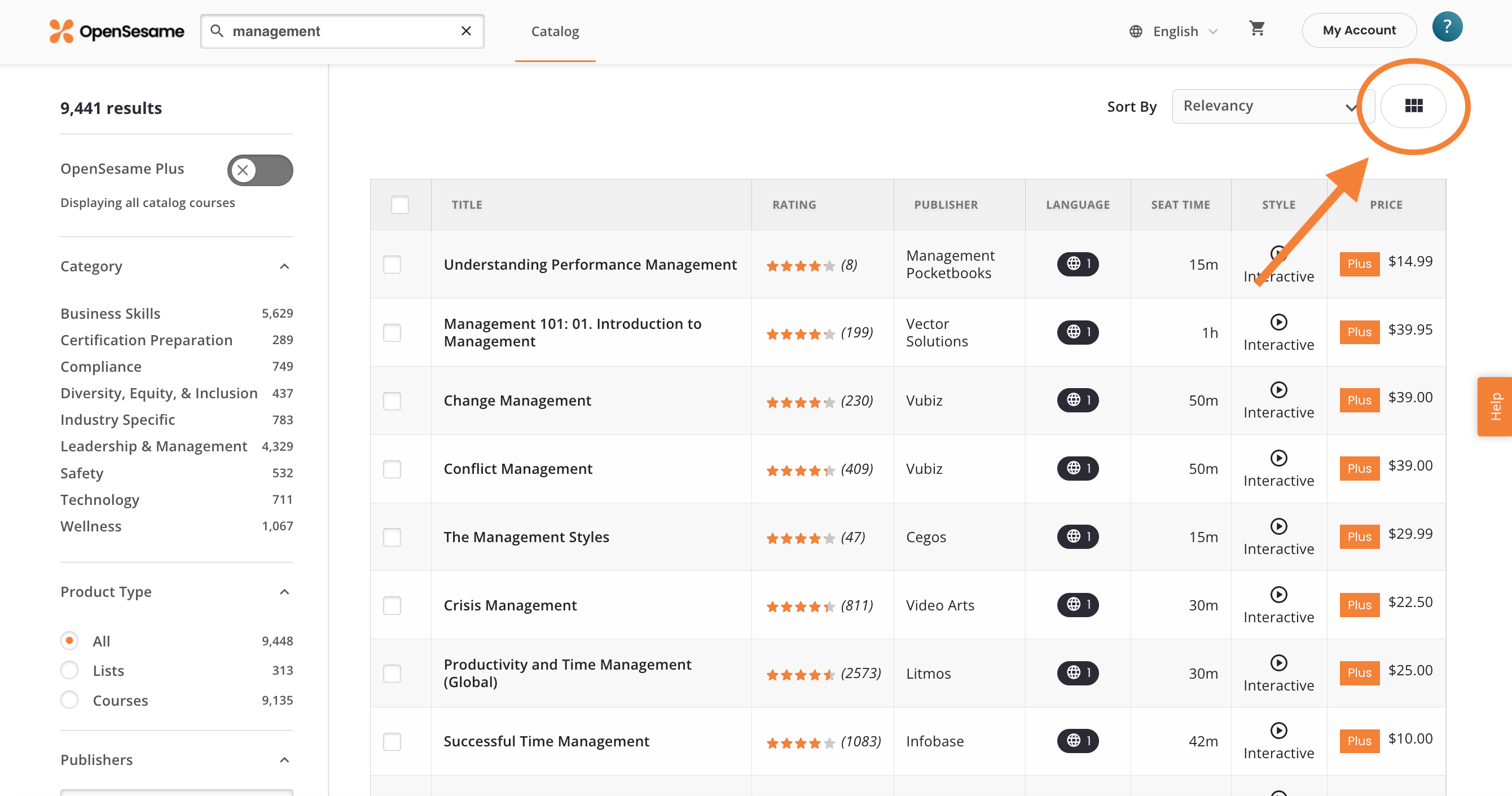
Task: Choose the Lists product type radio
Action: (x=69, y=670)
